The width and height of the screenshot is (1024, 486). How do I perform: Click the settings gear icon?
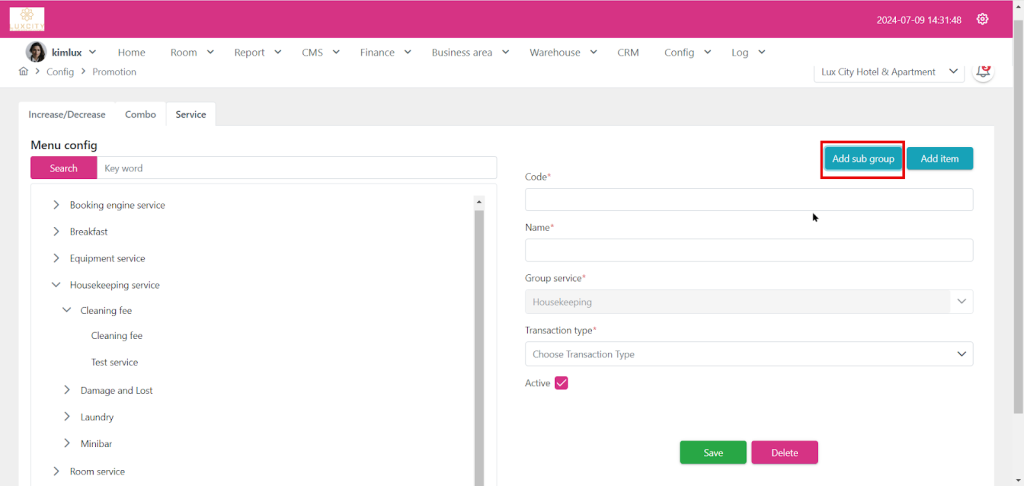coord(982,19)
